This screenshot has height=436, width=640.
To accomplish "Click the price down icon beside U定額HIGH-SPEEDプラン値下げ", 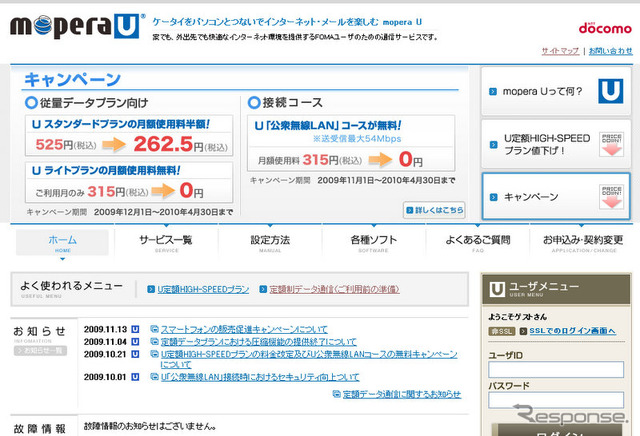I will (x=611, y=144).
